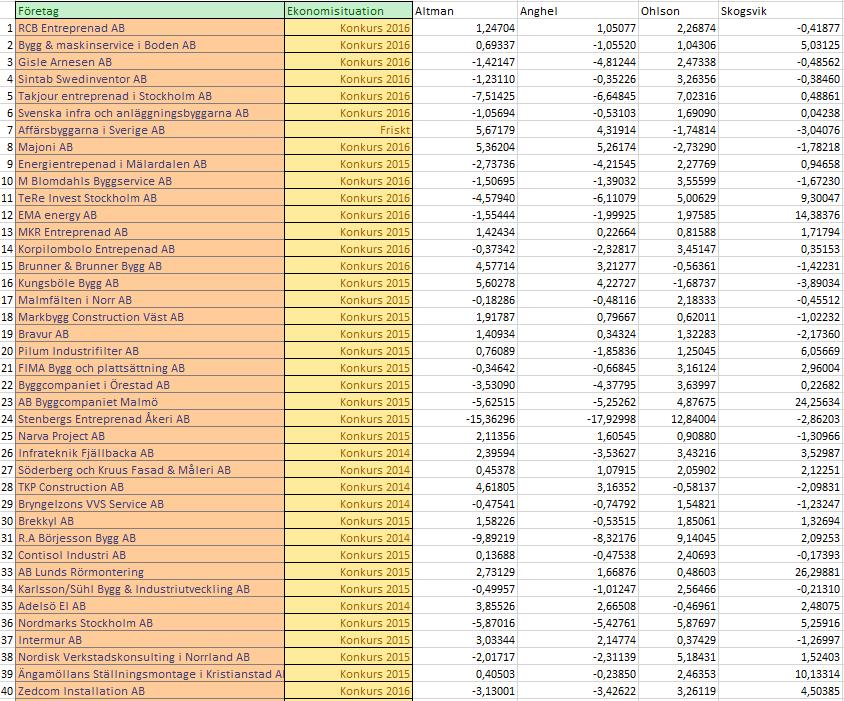Screen dimensions: 844x701
Task: Select Markbygg Construction Väst AB cell
Action: coord(150,317)
